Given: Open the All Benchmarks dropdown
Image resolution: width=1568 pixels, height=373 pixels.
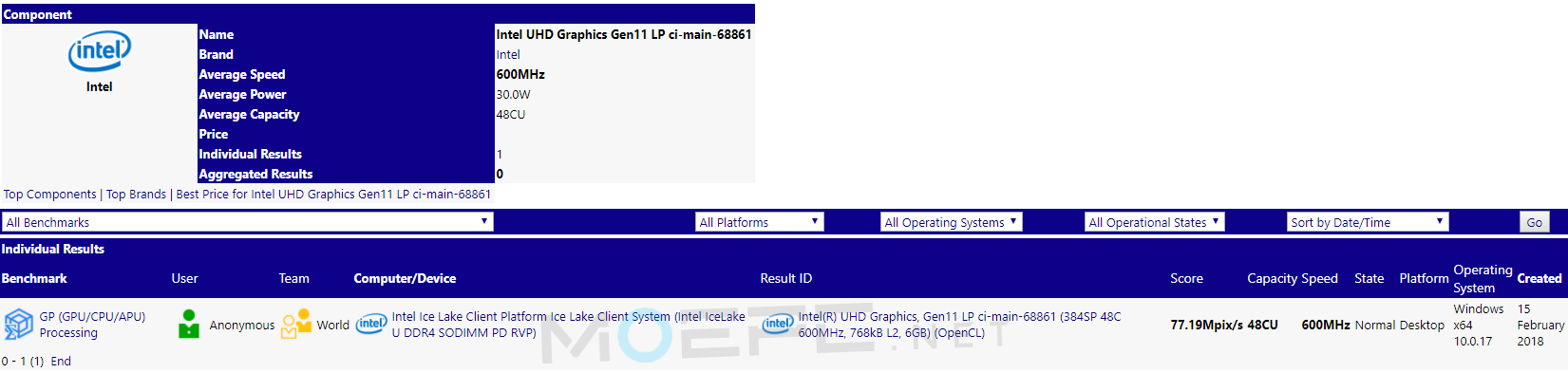Looking at the screenshot, I should click(x=247, y=222).
